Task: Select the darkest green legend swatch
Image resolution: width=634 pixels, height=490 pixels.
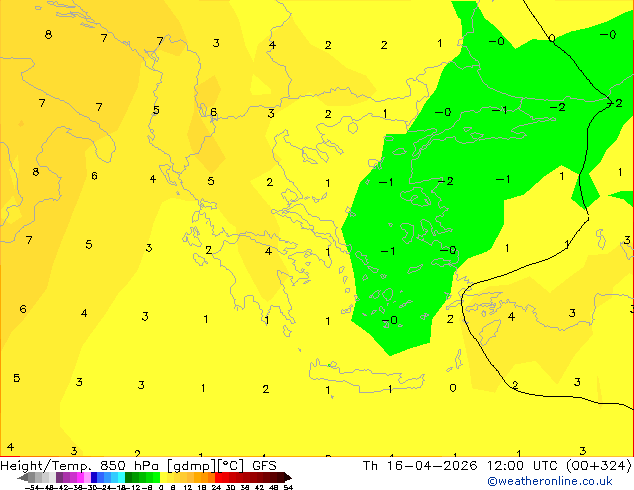Action: click(129, 477)
